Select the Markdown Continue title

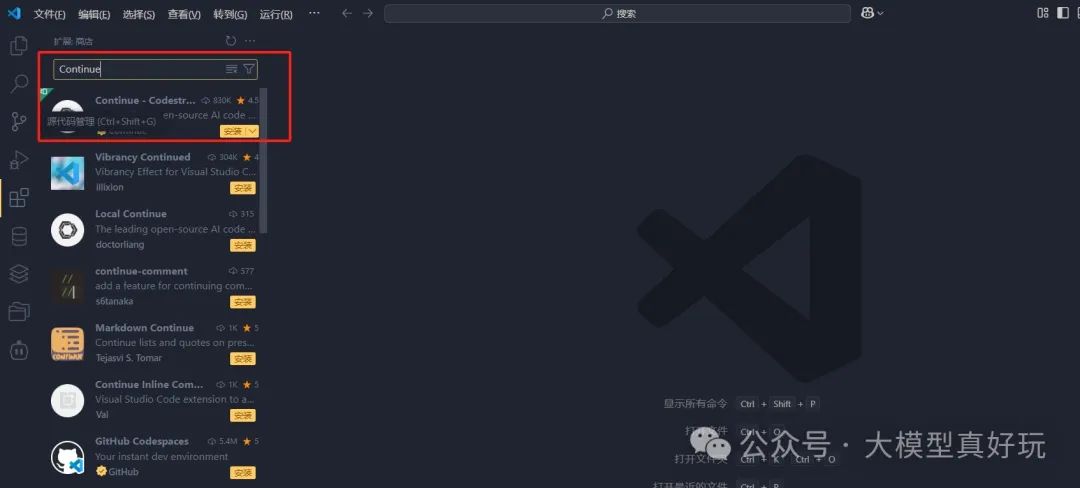(x=145, y=328)
